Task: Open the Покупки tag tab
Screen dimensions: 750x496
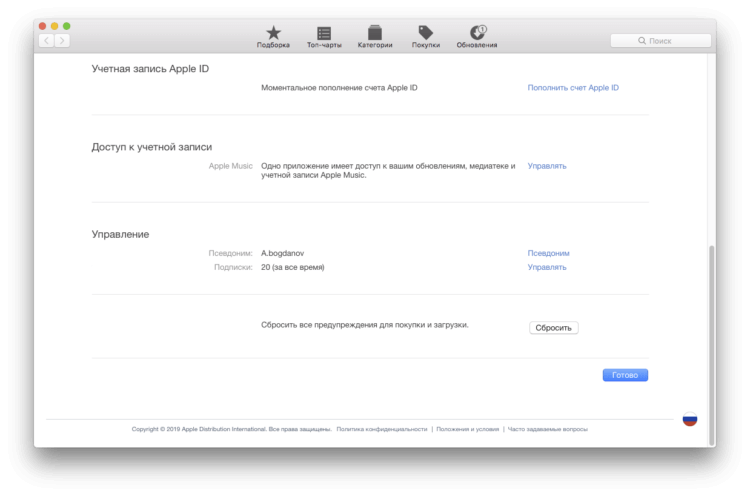Action: pos(426,37)
